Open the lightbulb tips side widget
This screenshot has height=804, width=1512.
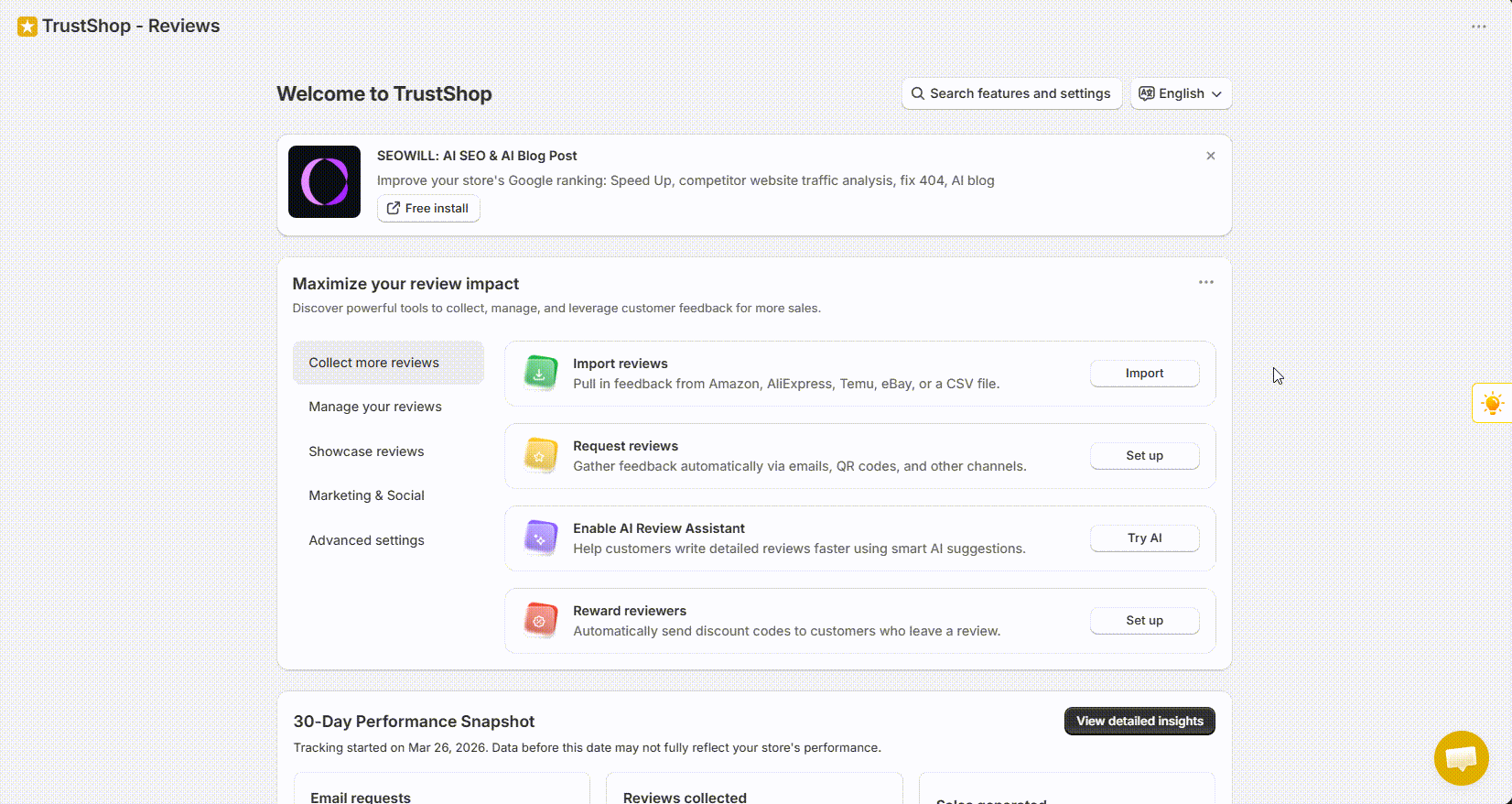[x=1492, y=403]
